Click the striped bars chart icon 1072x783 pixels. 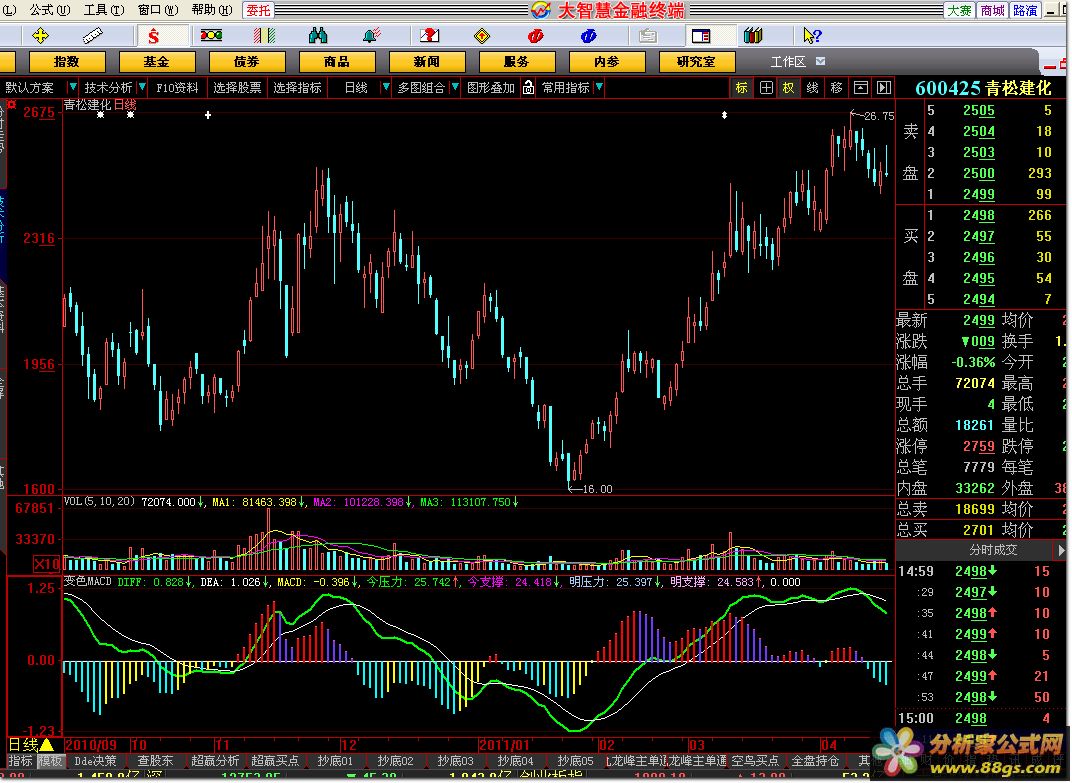[264, 36]
